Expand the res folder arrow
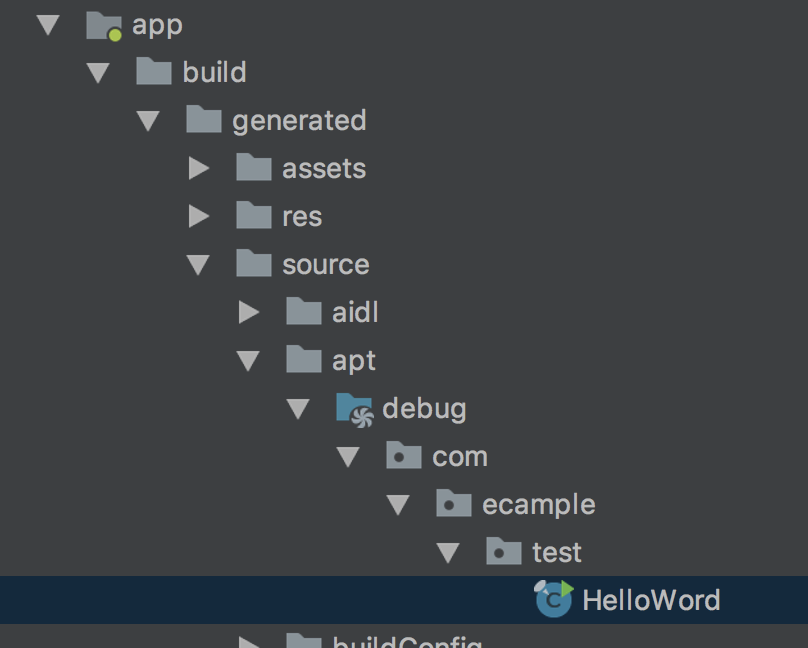Image resolution: width=808 pixels, height=648 pixels. coord(199,217)
